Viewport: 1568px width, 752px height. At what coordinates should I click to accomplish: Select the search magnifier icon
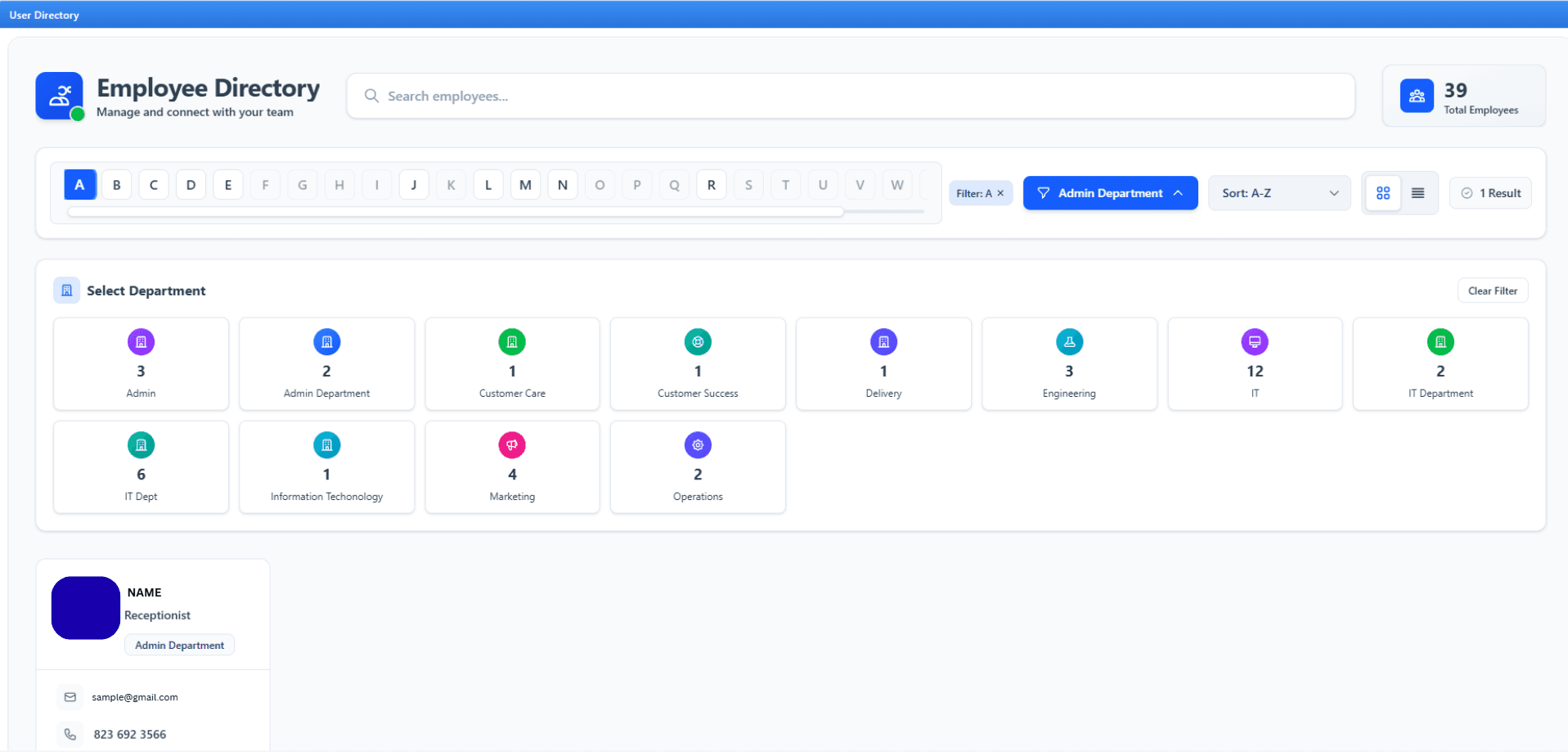[x=371, y=96]
